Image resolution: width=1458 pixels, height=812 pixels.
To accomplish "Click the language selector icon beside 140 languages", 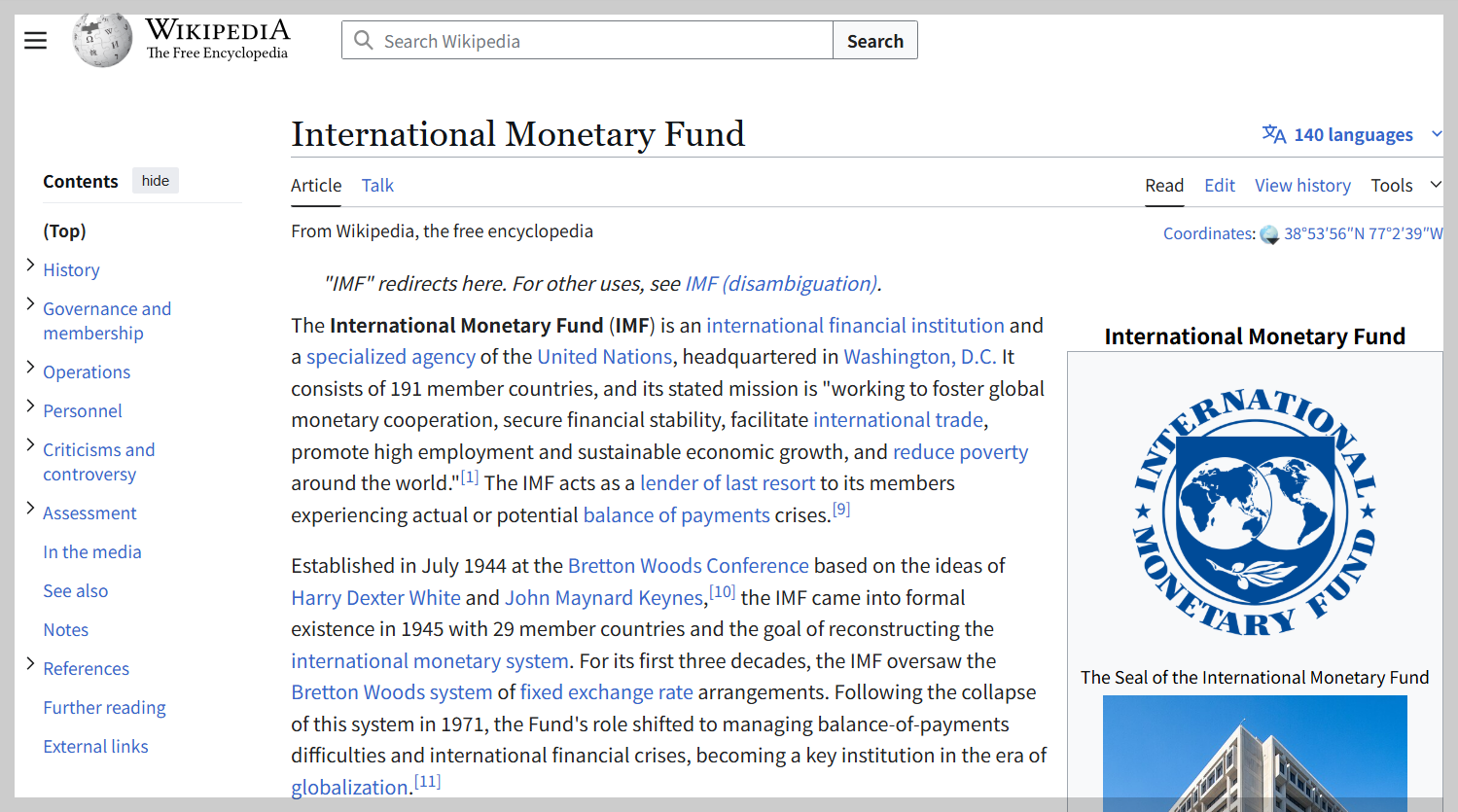I will tap(1274, 134).
